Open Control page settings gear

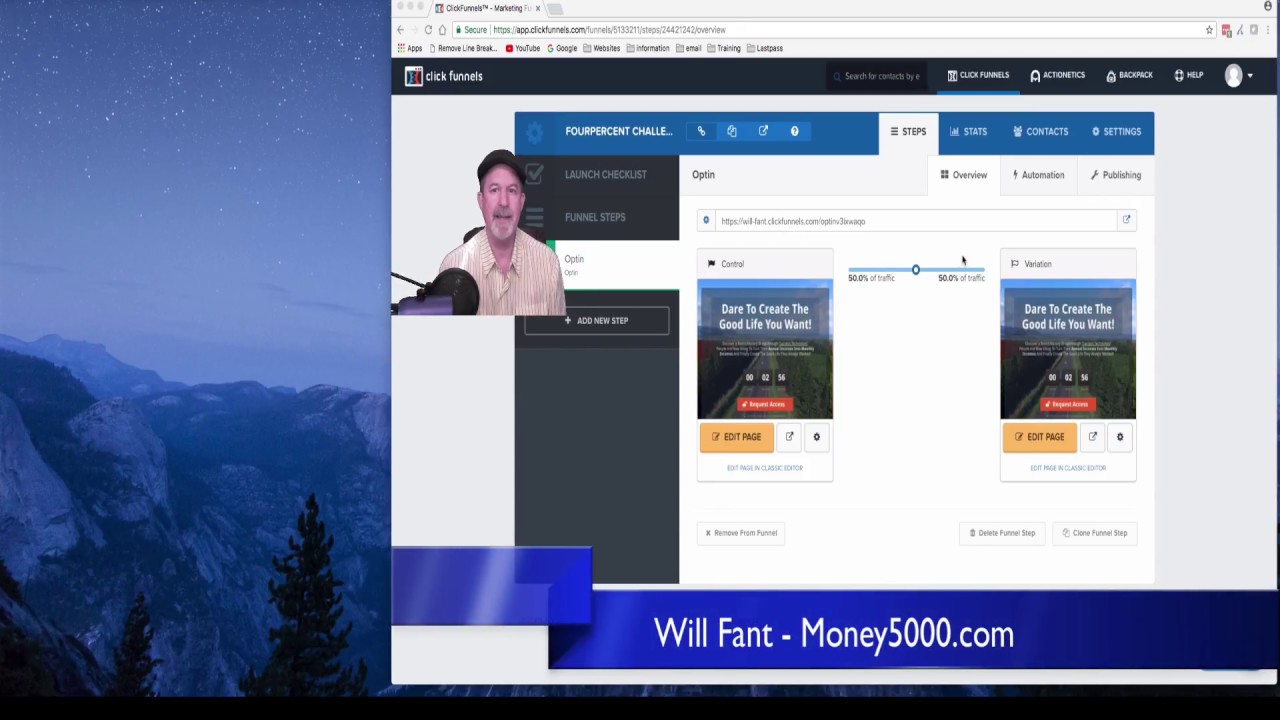click(816, 437)
